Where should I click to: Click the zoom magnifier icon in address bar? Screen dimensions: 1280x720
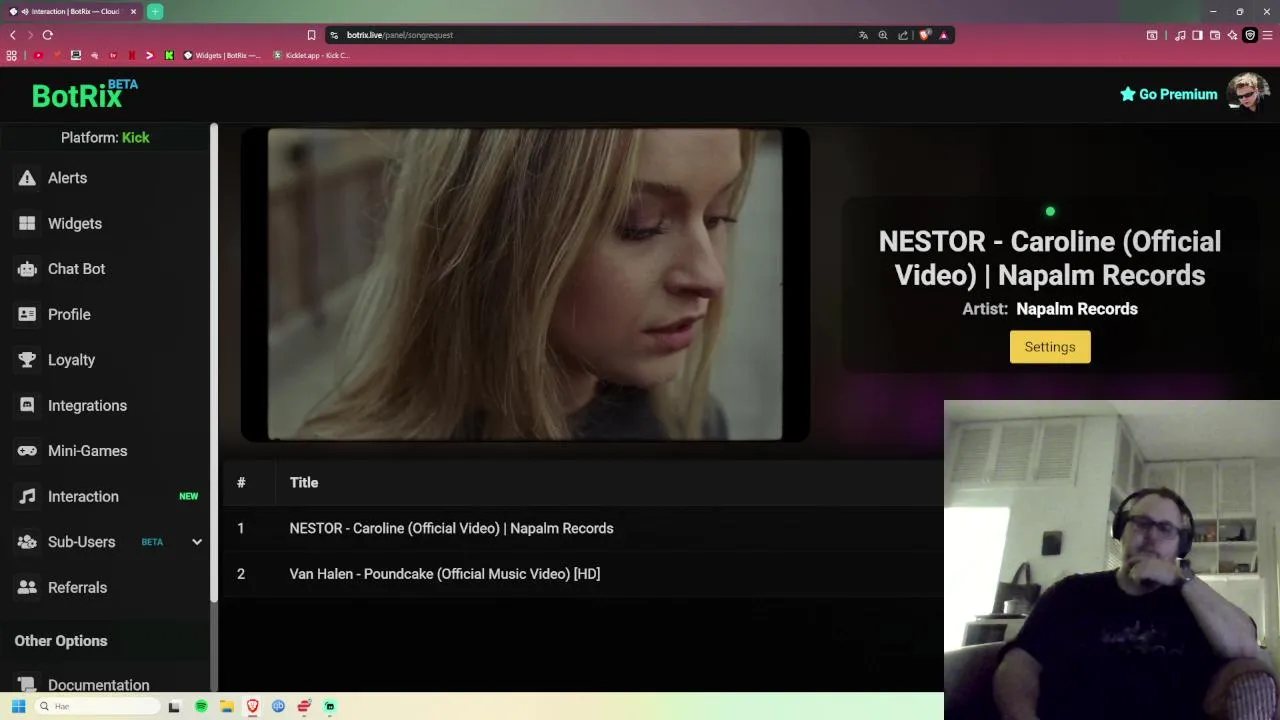tap(883, 35)
